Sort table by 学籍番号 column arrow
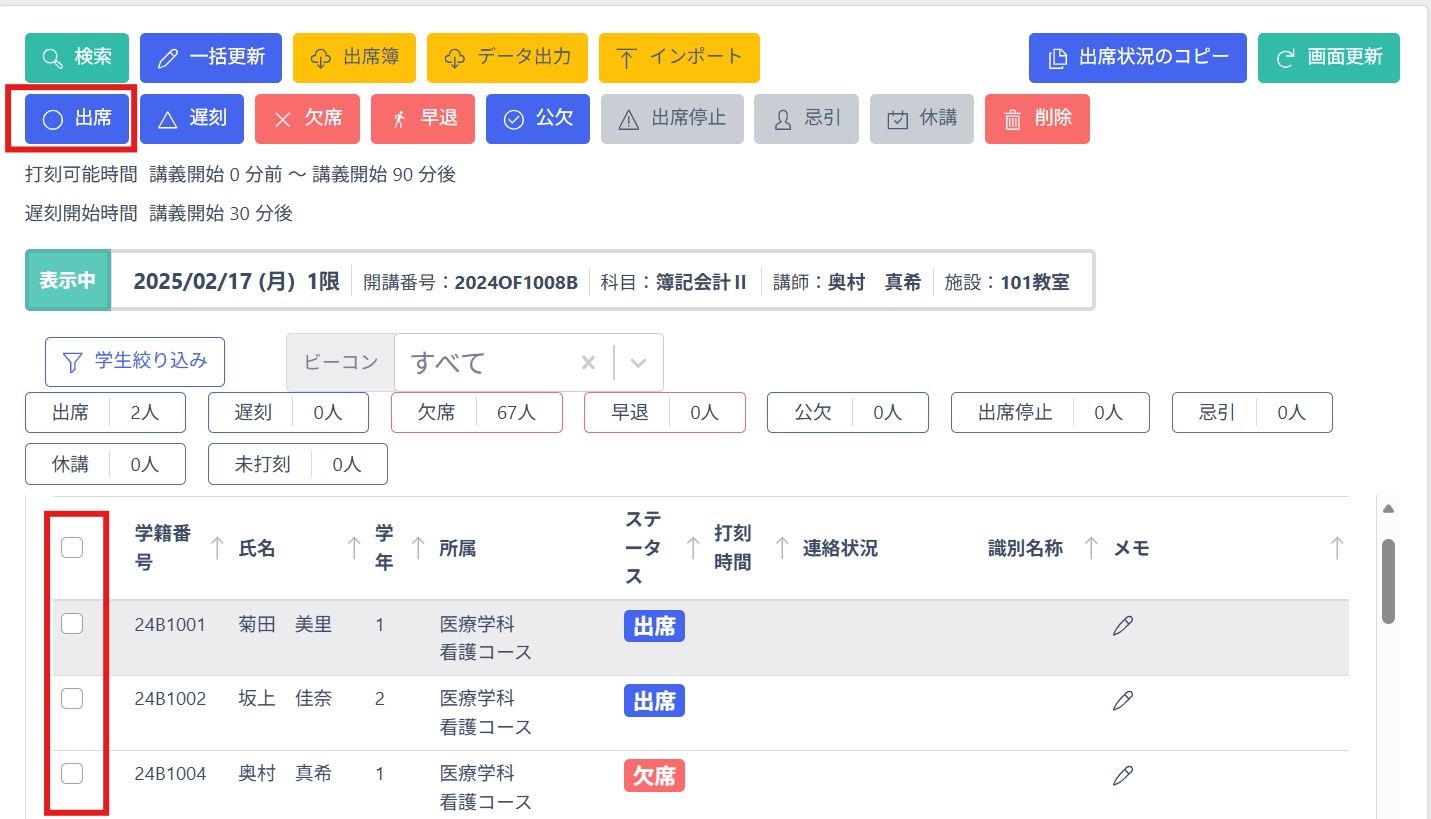Screen dimensions: 1431x819 coord(217,548)
